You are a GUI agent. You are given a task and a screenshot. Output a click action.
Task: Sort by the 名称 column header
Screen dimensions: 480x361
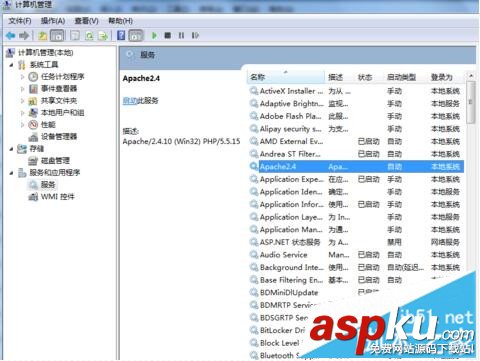[x=286, y=77]
